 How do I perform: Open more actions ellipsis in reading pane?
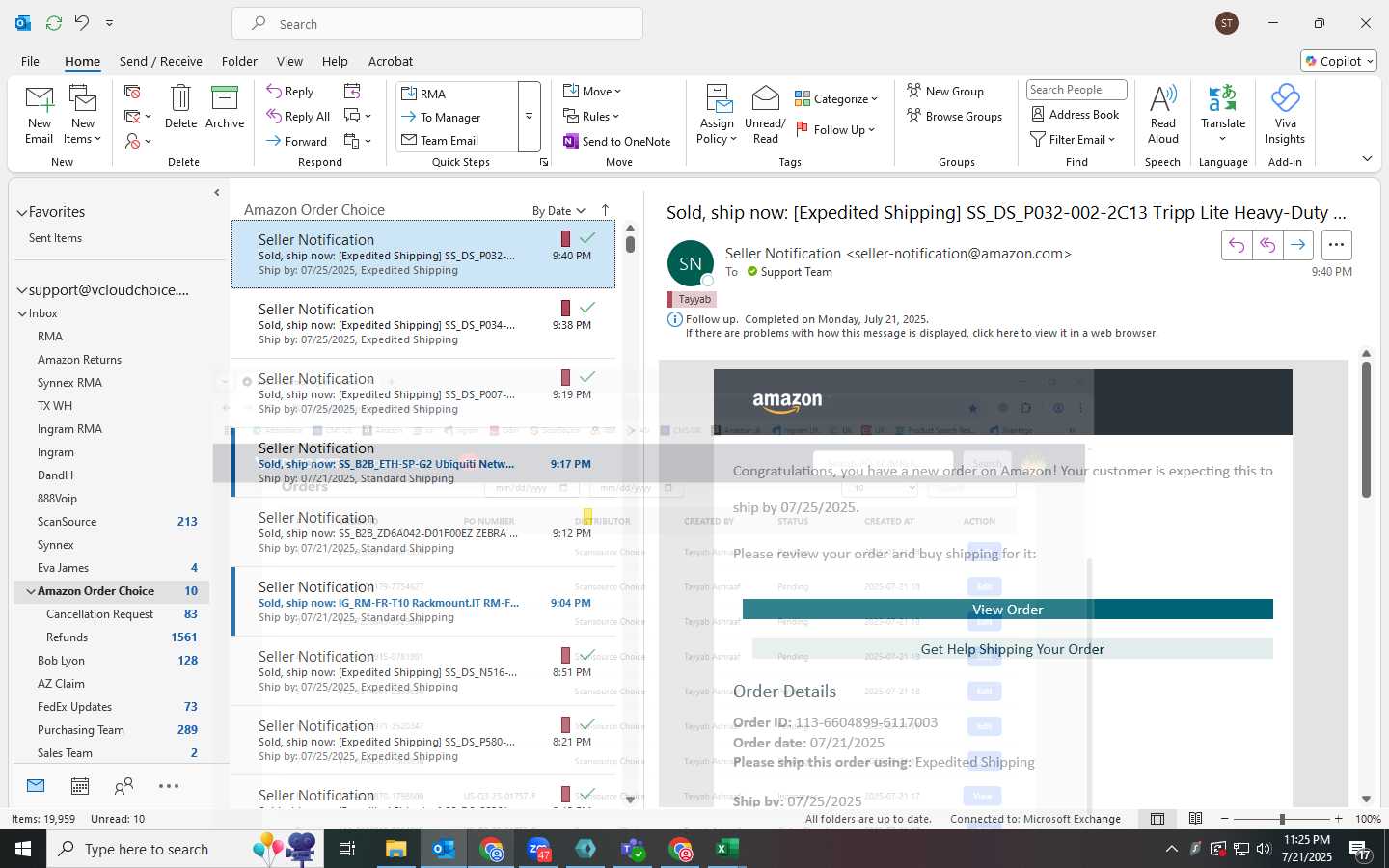tap(1336, 245)
